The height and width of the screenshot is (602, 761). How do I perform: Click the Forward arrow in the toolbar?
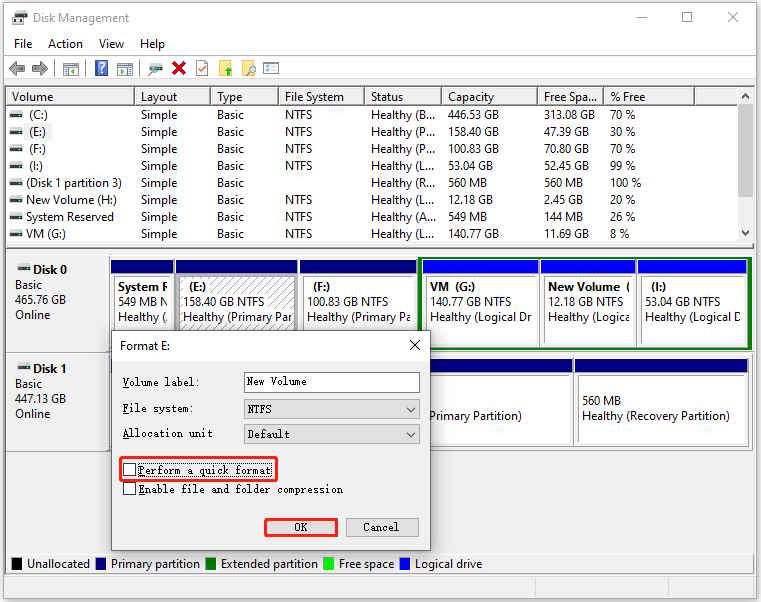[40, 68]
